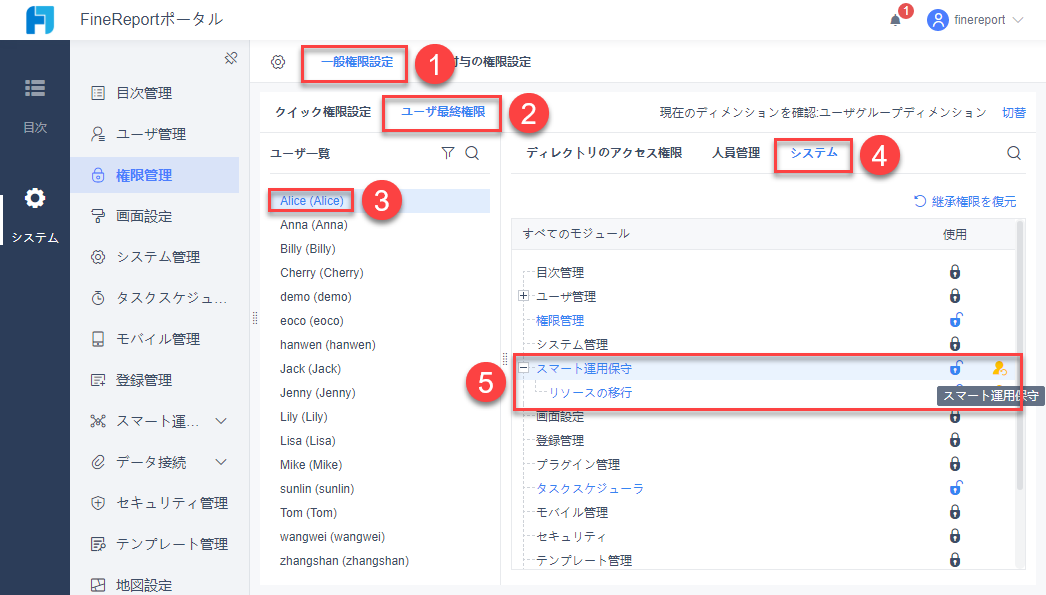The image size is (1046, 595).
Task: Filter the user list with funnel icon
Action: [x=448, y=153]
